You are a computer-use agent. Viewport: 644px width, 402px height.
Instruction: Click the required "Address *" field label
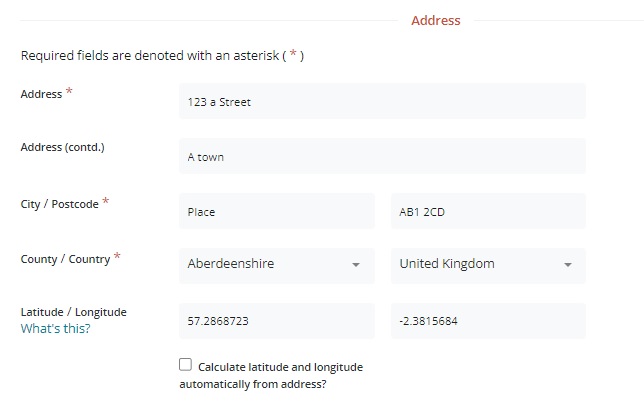click(42, 93)
